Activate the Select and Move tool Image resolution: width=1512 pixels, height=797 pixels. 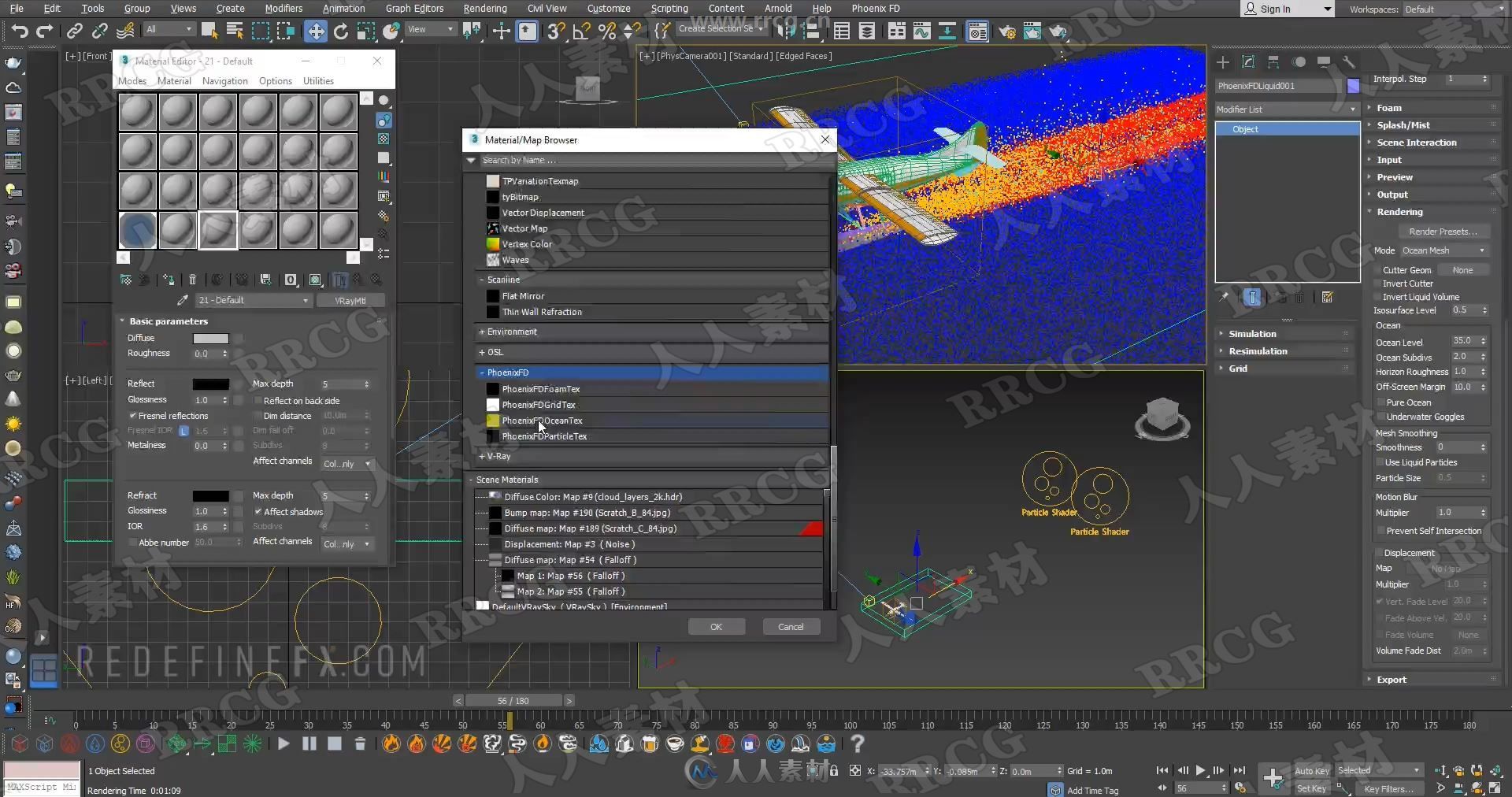coord(315,31)
